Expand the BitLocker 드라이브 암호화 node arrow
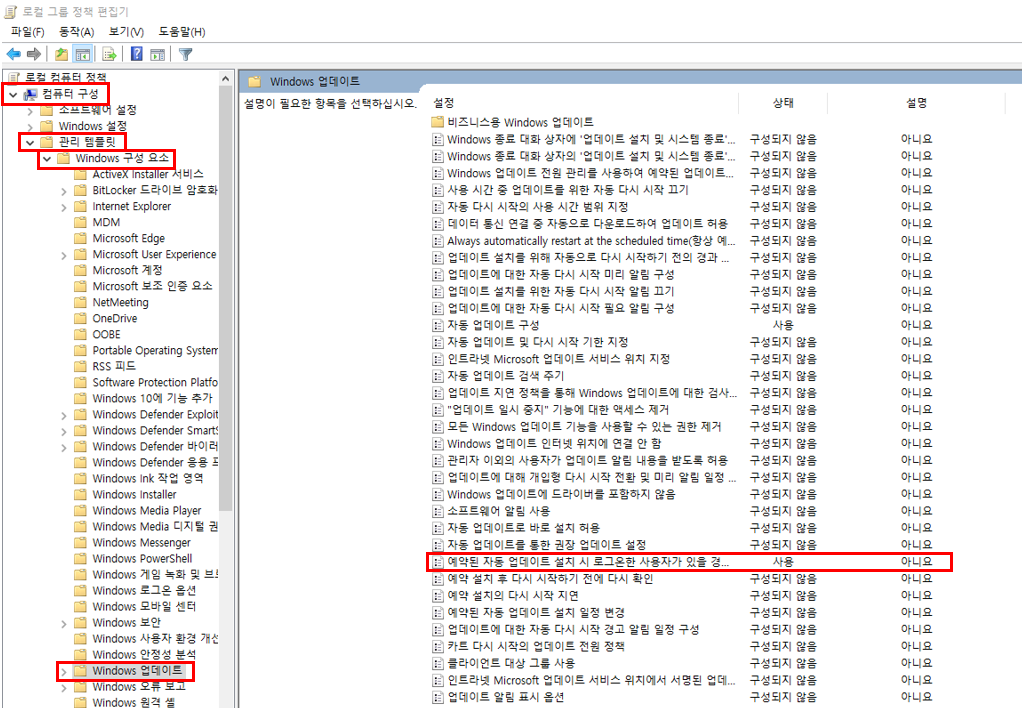Screen dimensions: 1022x708 pyautogui.click(x=63, y=191)
